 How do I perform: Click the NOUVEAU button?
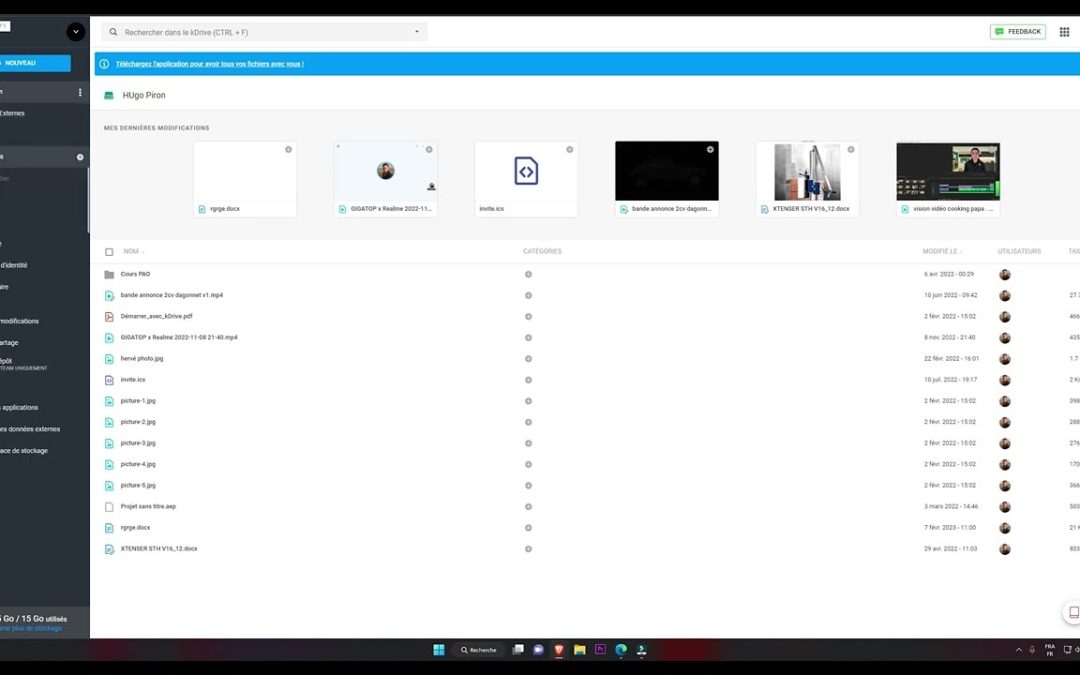click(34, 63)
